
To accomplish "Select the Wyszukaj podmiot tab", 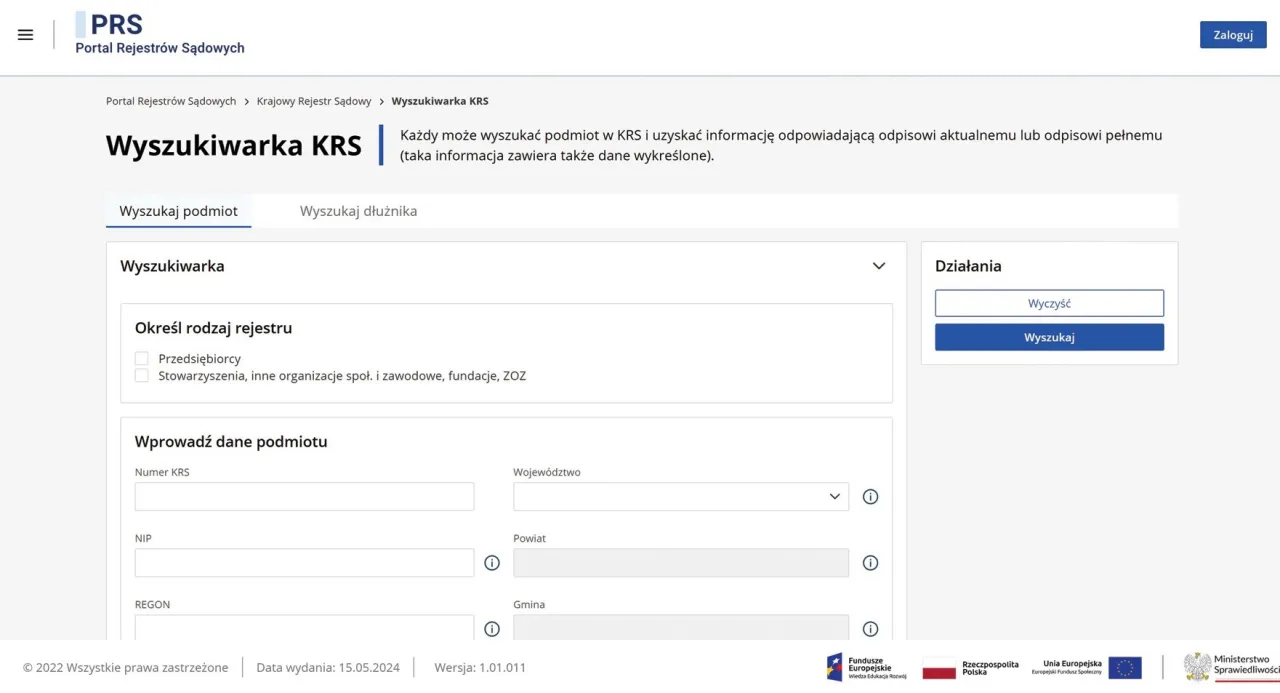I will (178, 211).
